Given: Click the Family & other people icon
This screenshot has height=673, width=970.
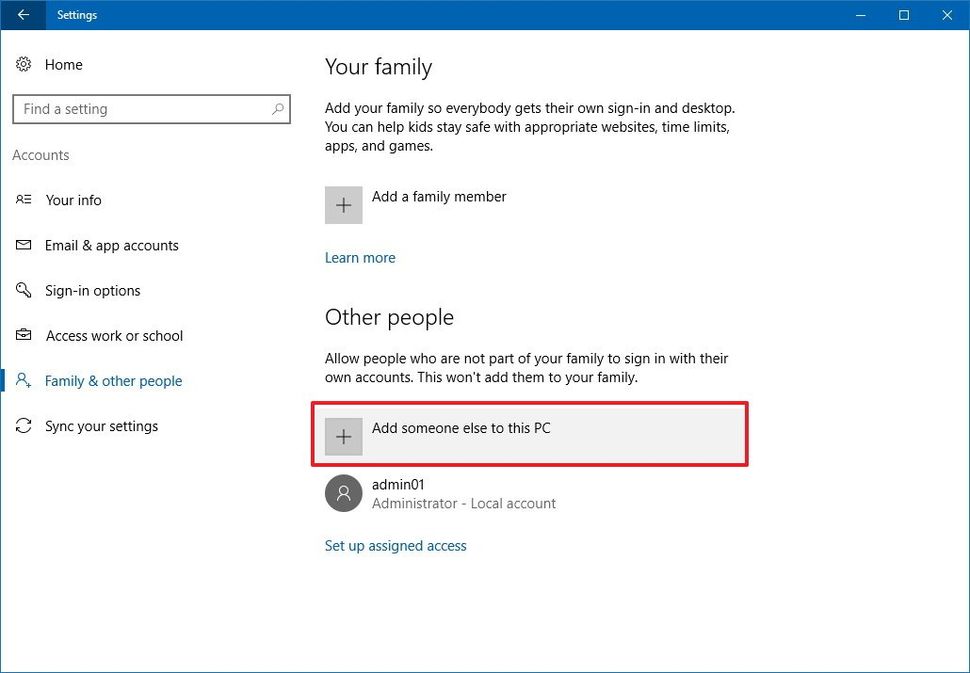Looking at the screenshot, I should [x=24, y=381].
